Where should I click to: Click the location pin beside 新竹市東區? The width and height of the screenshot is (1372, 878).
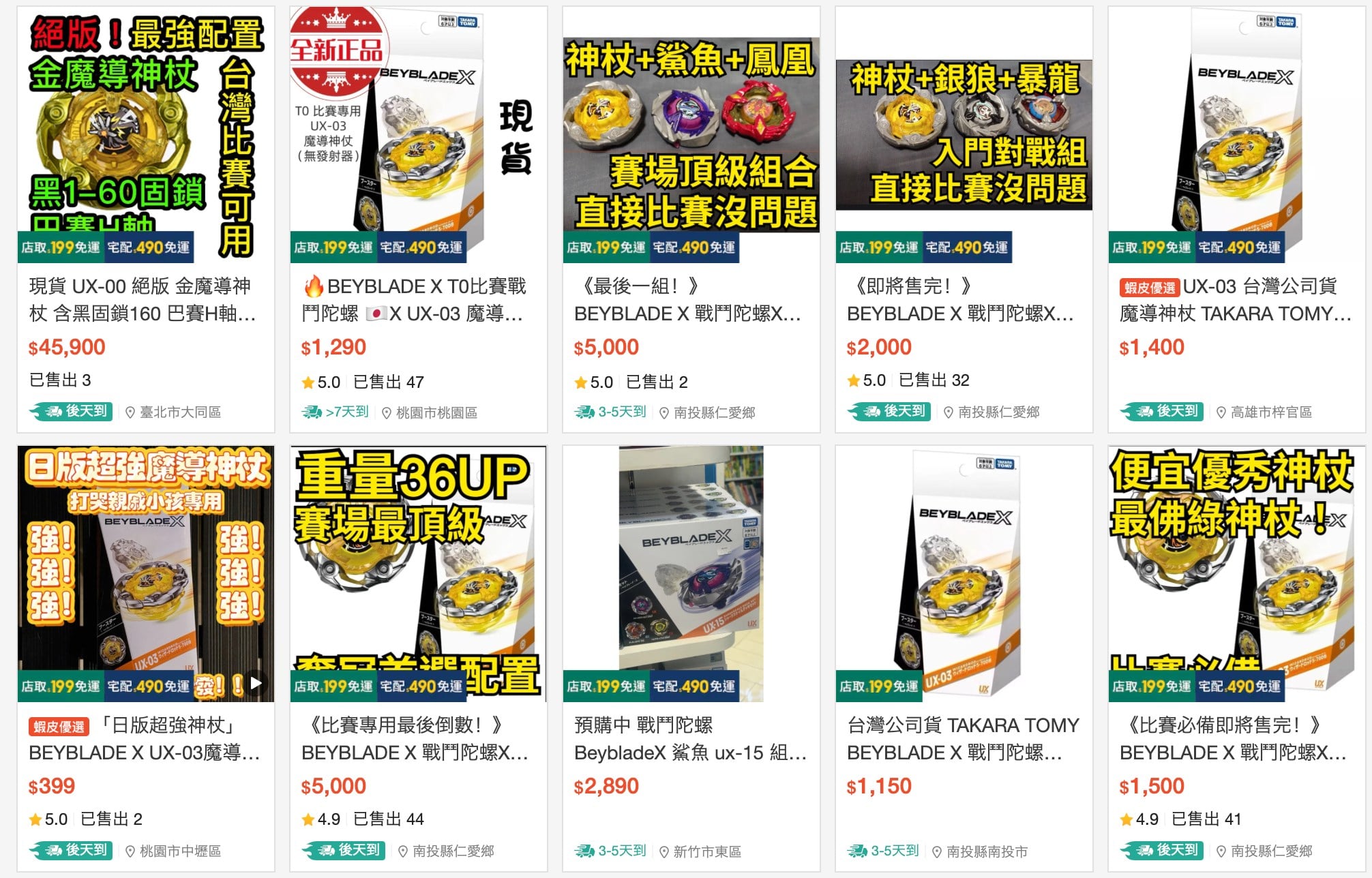coord(664,851)
